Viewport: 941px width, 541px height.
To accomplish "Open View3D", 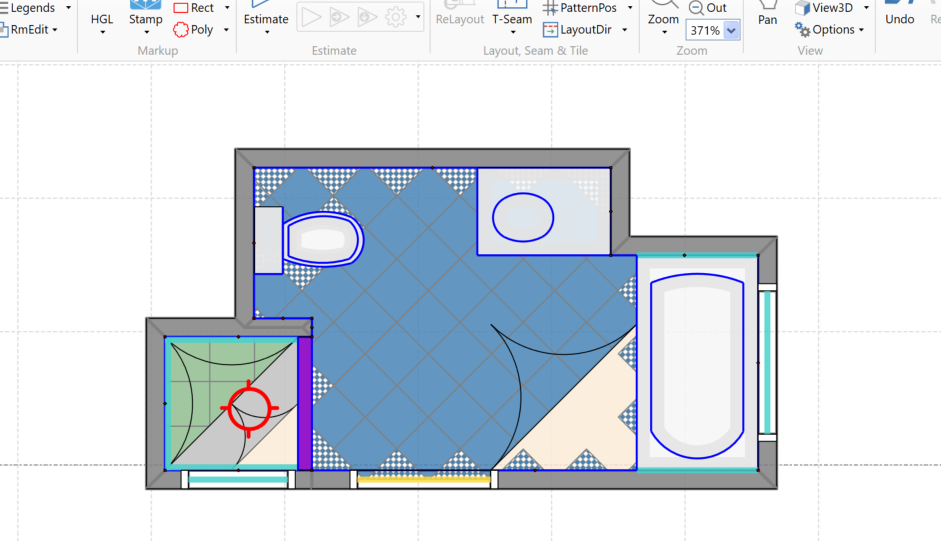I will pyautogui.click(x=824, y=8).
